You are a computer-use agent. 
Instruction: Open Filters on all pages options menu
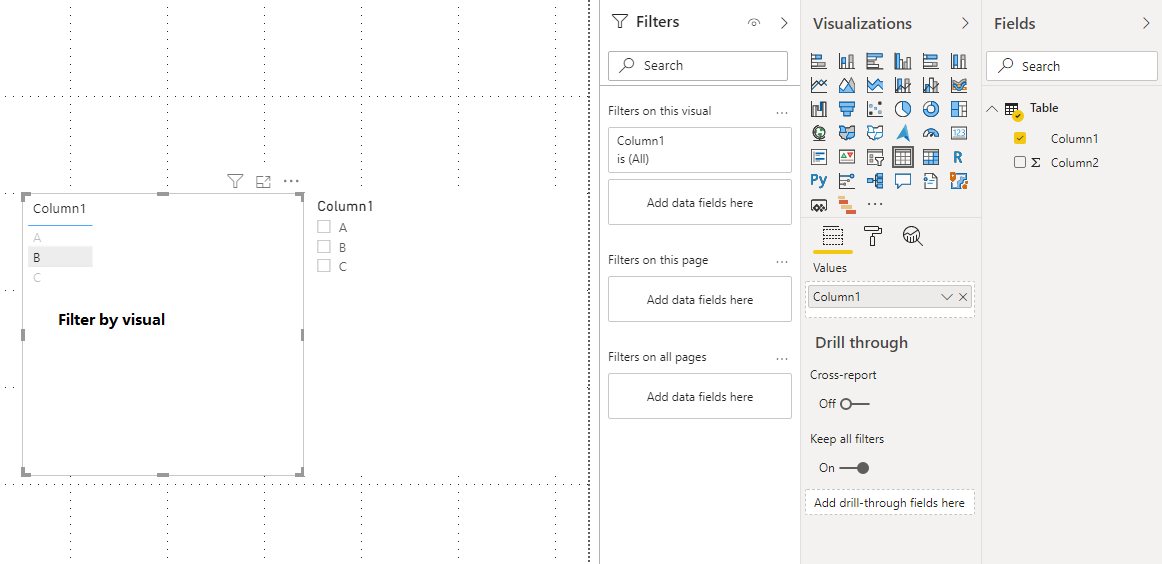[x=782, y=358]
